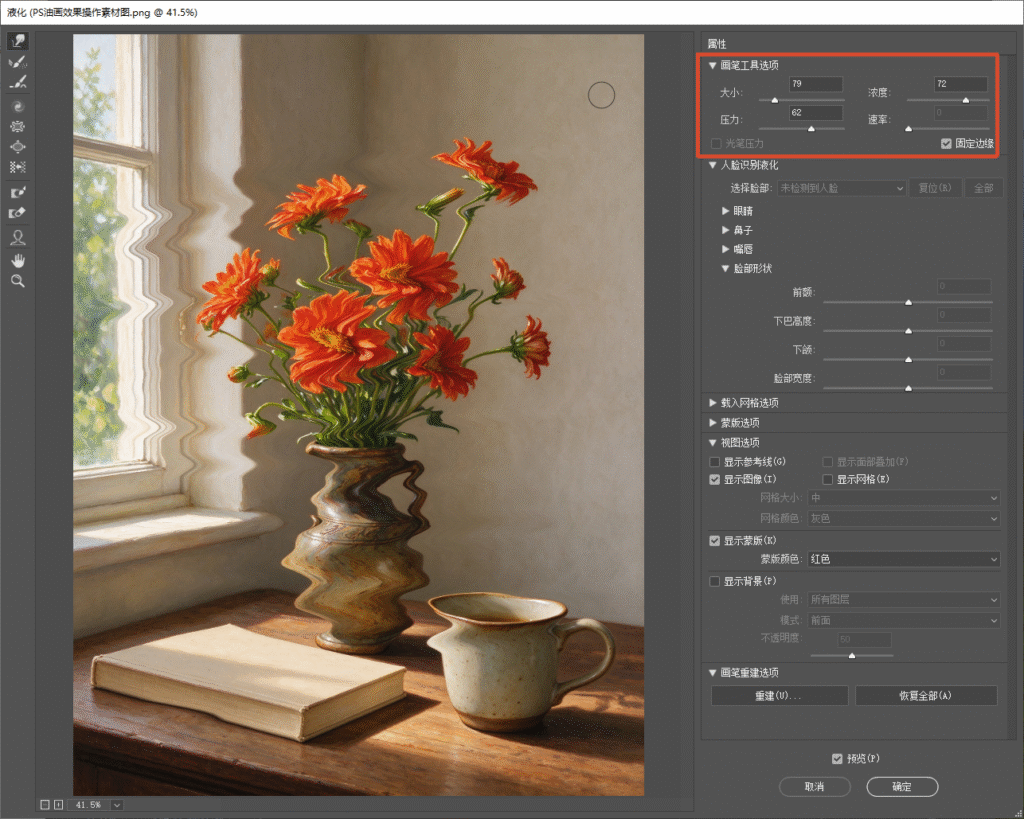Select the Face tool
This screenshot has height=819, width=1024.
coord(18,238)
